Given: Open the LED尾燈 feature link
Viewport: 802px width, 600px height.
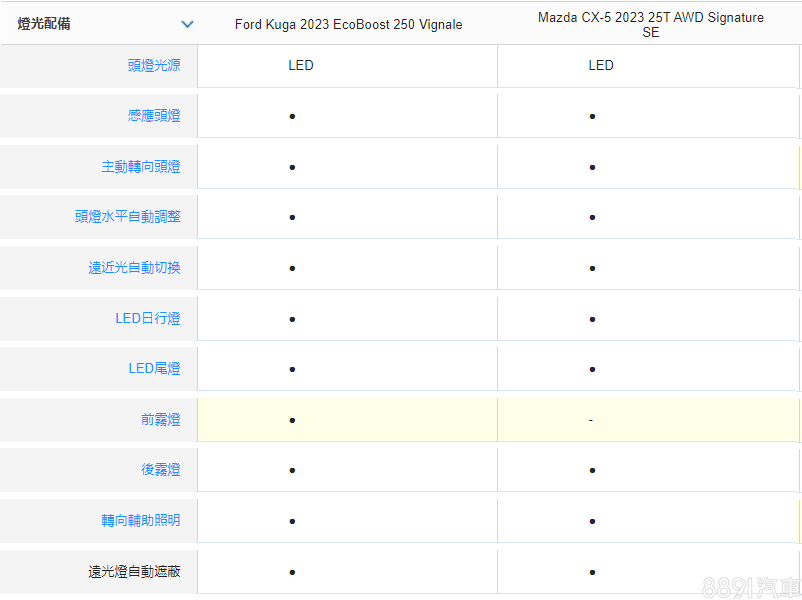Looking at the screenshot, I should pos(154,369).
